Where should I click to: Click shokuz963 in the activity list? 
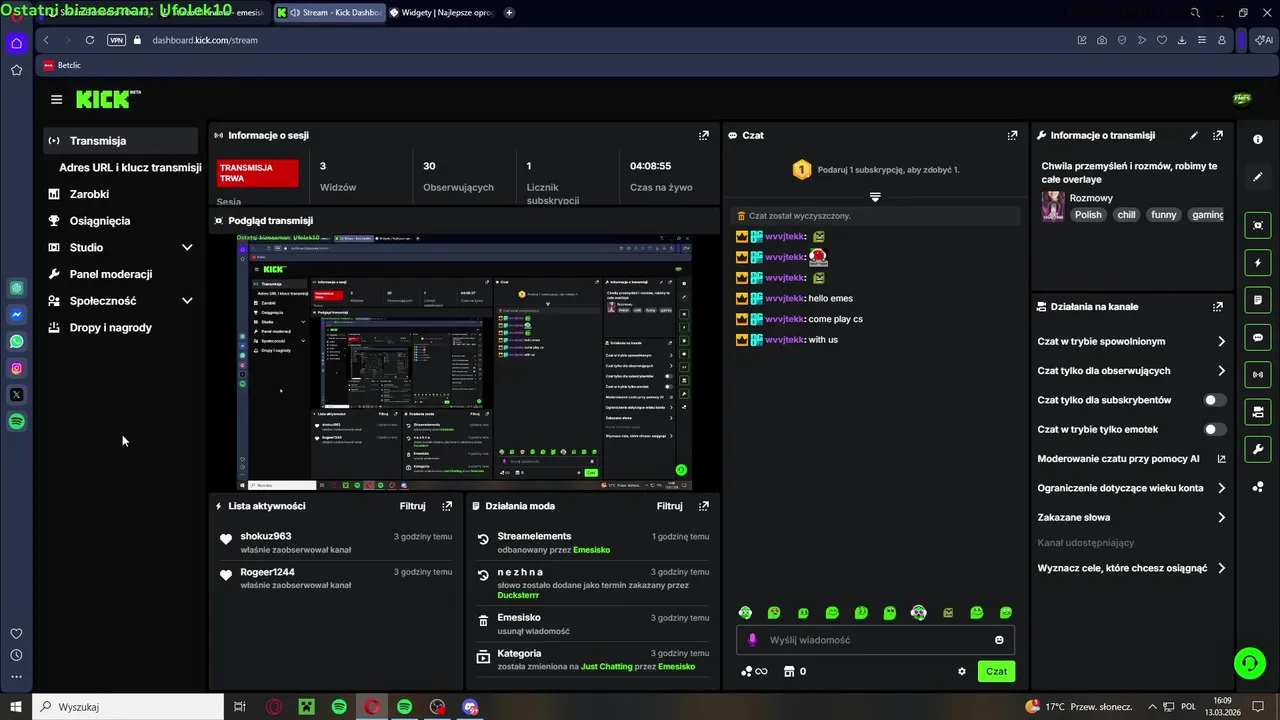pyautogui.click(x=266, y=536)
